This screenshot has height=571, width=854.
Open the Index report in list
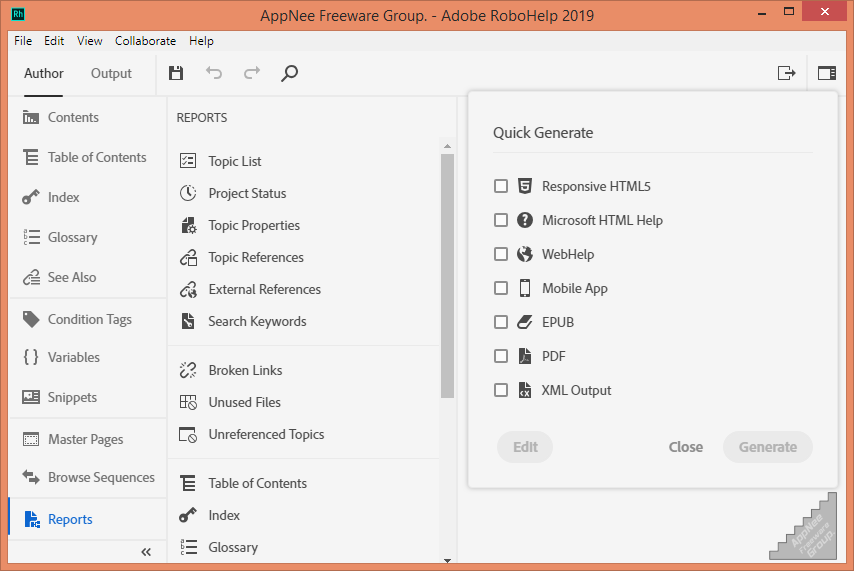224,515
